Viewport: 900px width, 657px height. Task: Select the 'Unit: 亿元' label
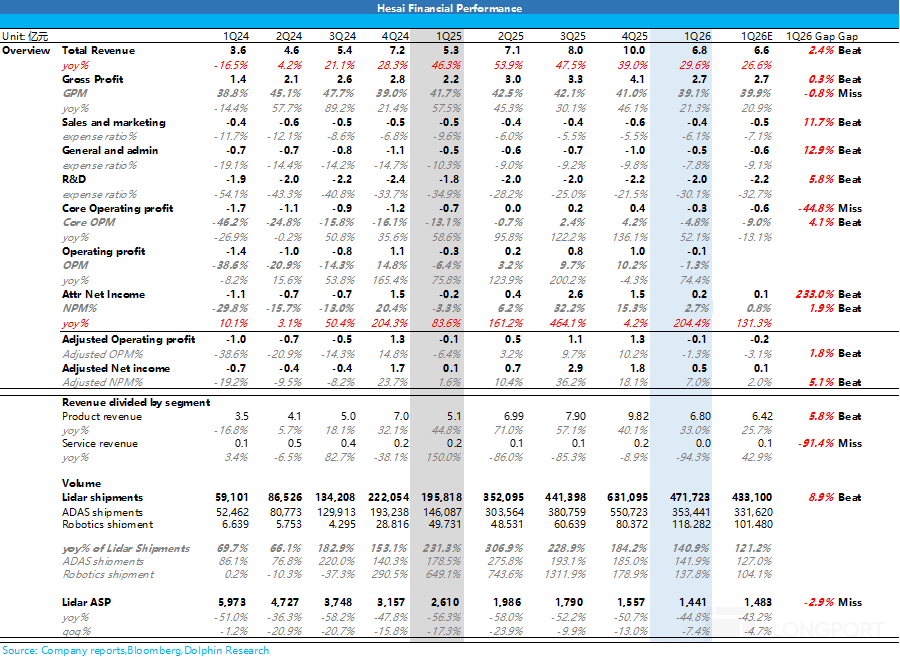(25, 36)
